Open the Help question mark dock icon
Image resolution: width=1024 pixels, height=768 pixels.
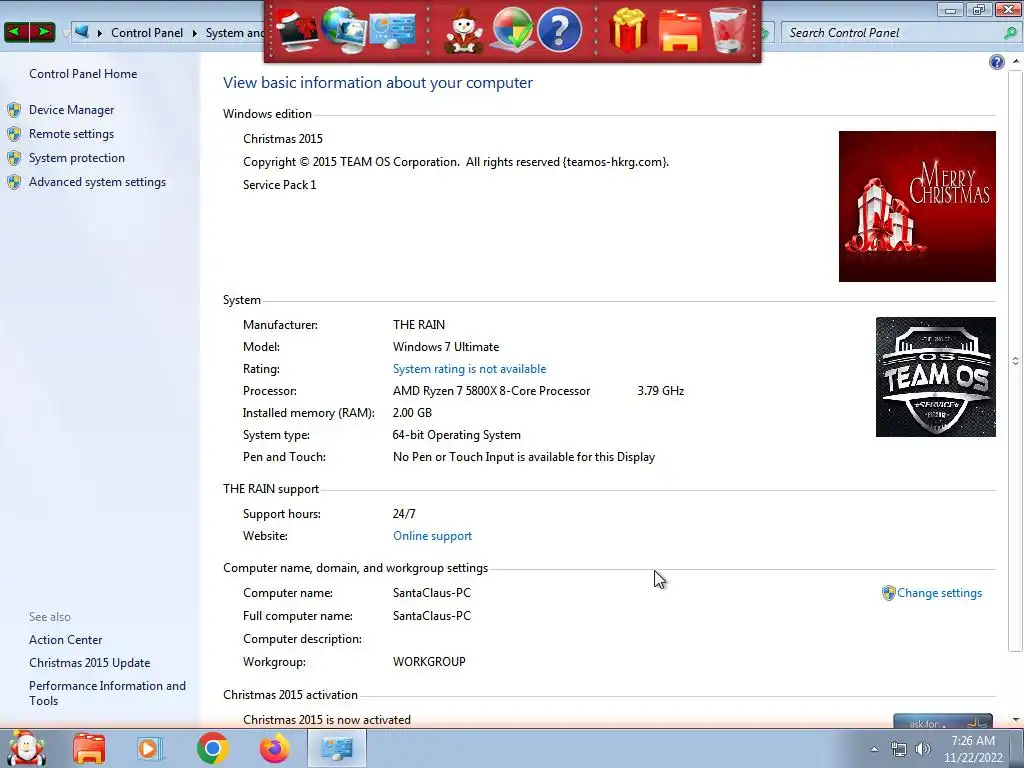click(x=559, y=30)
